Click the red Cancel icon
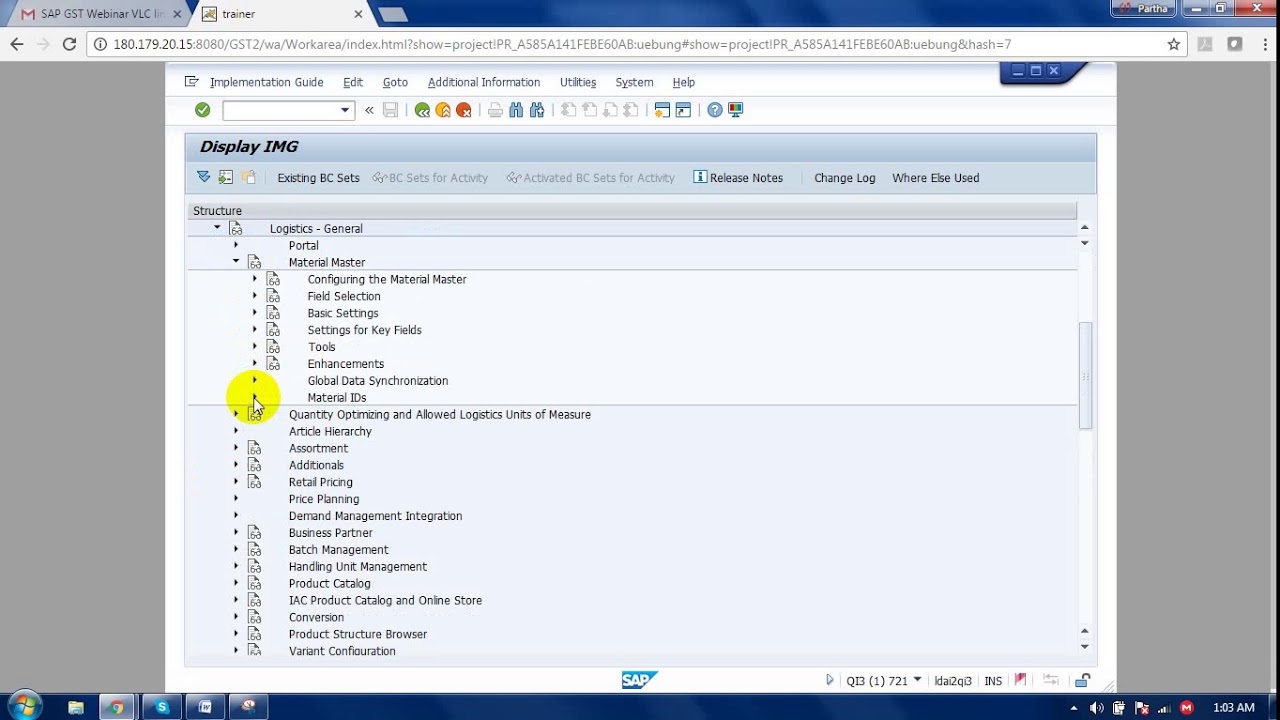Viewport: 1280px width, 720px height. 464,110
